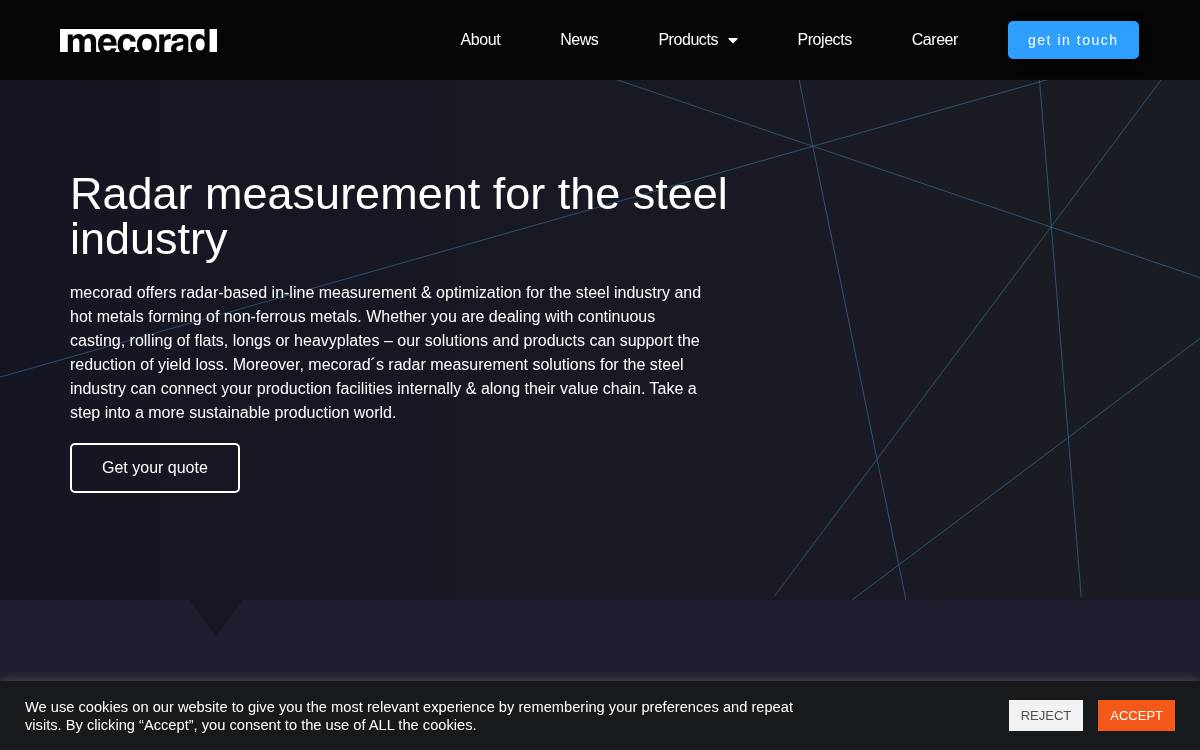Open the Projects page

pyautogui.click(x=824, y=40)
